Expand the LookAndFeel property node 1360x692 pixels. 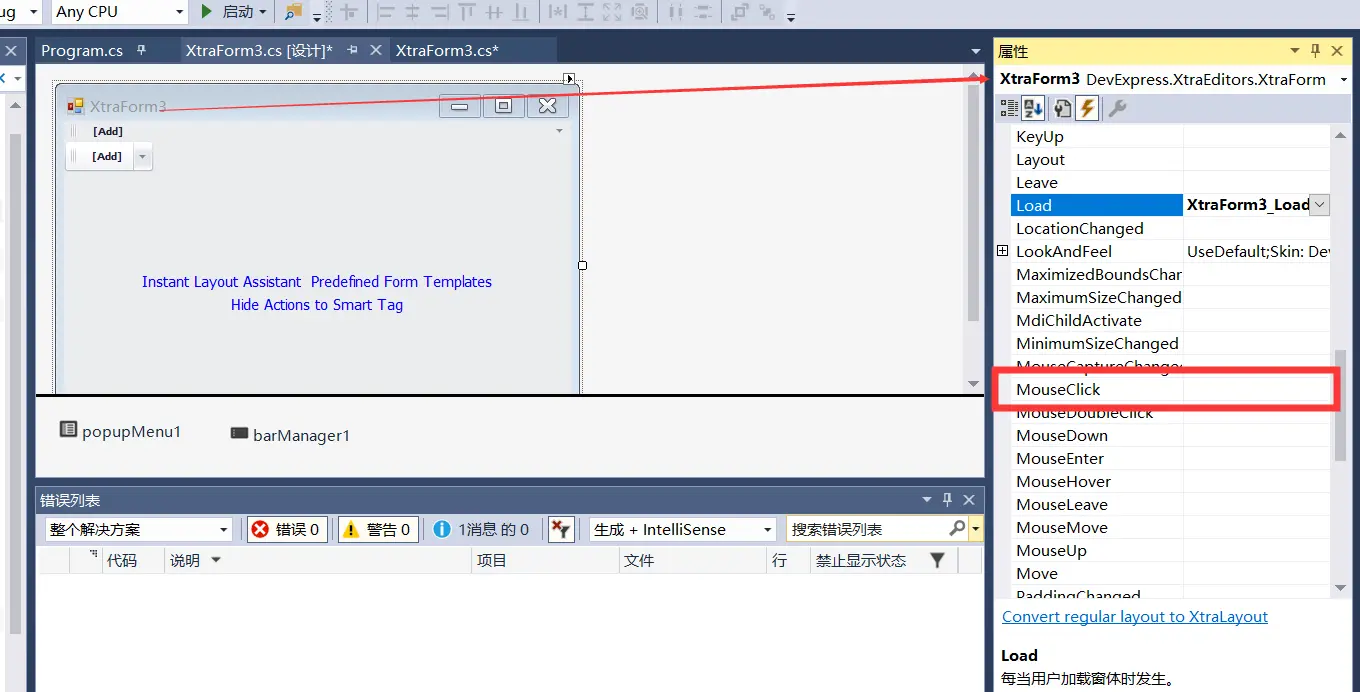coord(1003,251)
